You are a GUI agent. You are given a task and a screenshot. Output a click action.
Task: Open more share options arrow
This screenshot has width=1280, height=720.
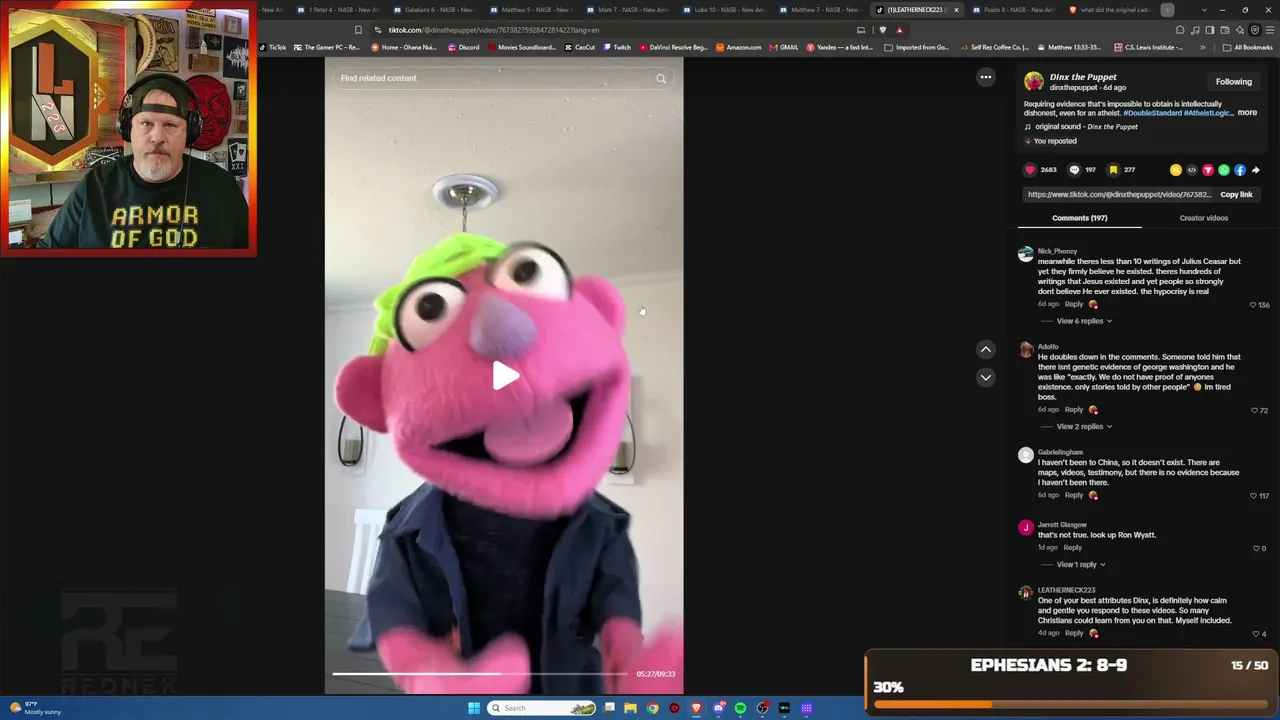tap(1256, 170)
